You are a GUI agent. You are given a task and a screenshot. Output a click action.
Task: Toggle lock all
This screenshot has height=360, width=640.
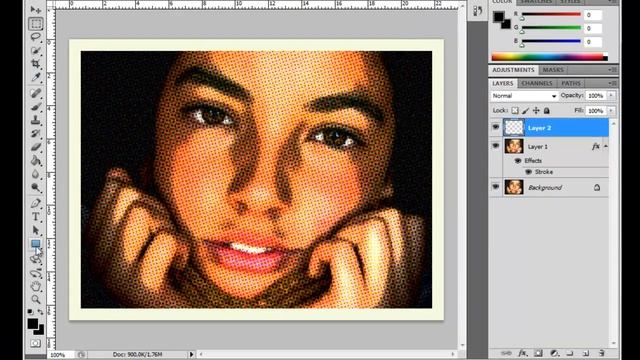(x=547, y=111)
